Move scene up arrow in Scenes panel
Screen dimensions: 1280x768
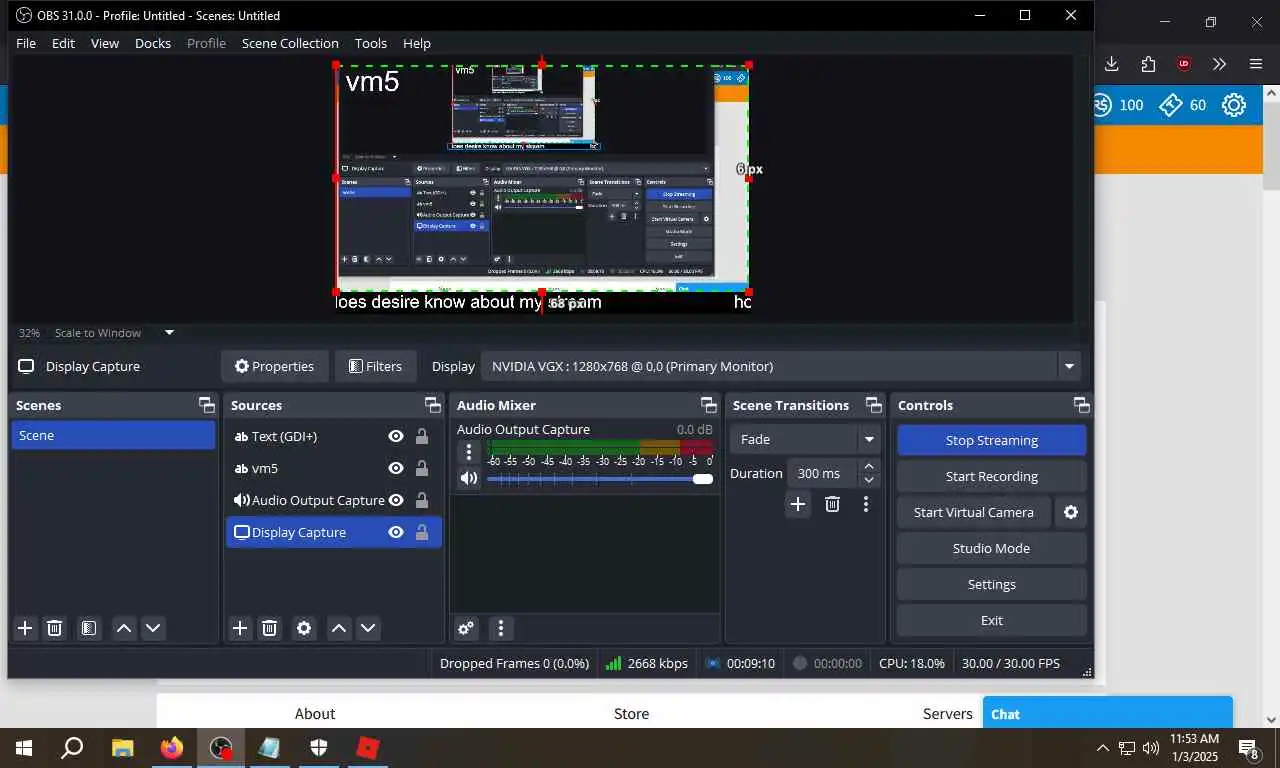pos(124,628)
